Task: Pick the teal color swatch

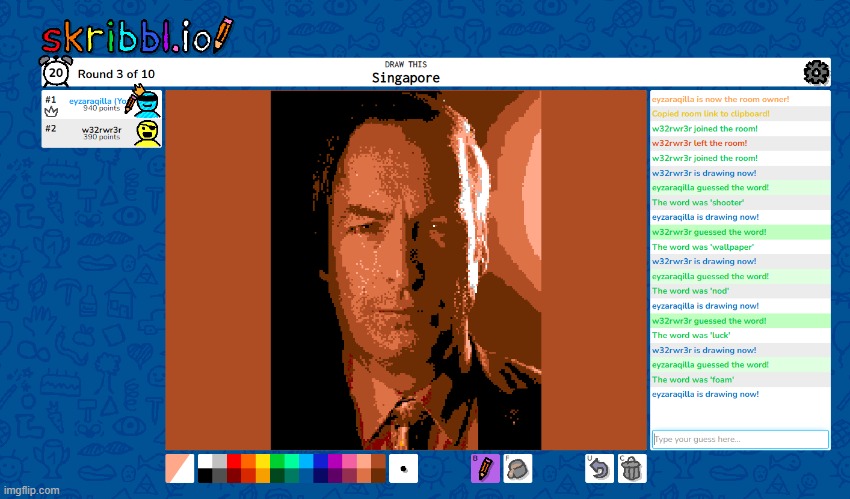Action: (292, 476)
